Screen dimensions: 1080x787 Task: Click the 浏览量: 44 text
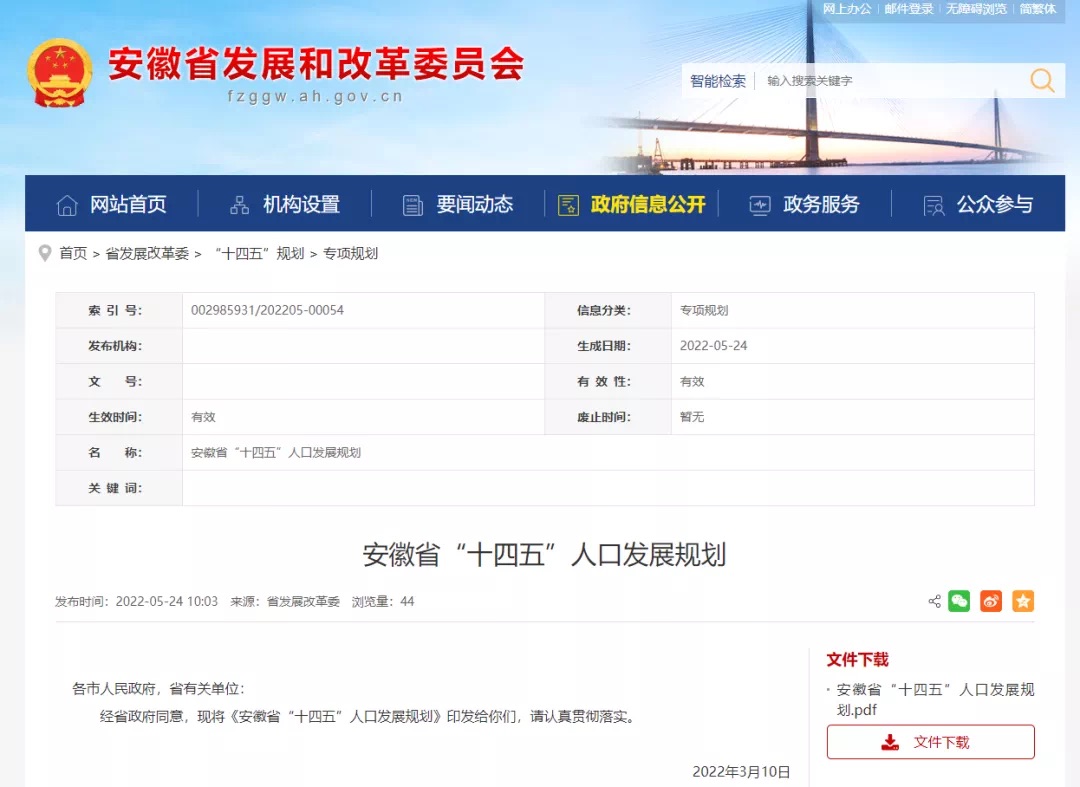coord(383,601)
